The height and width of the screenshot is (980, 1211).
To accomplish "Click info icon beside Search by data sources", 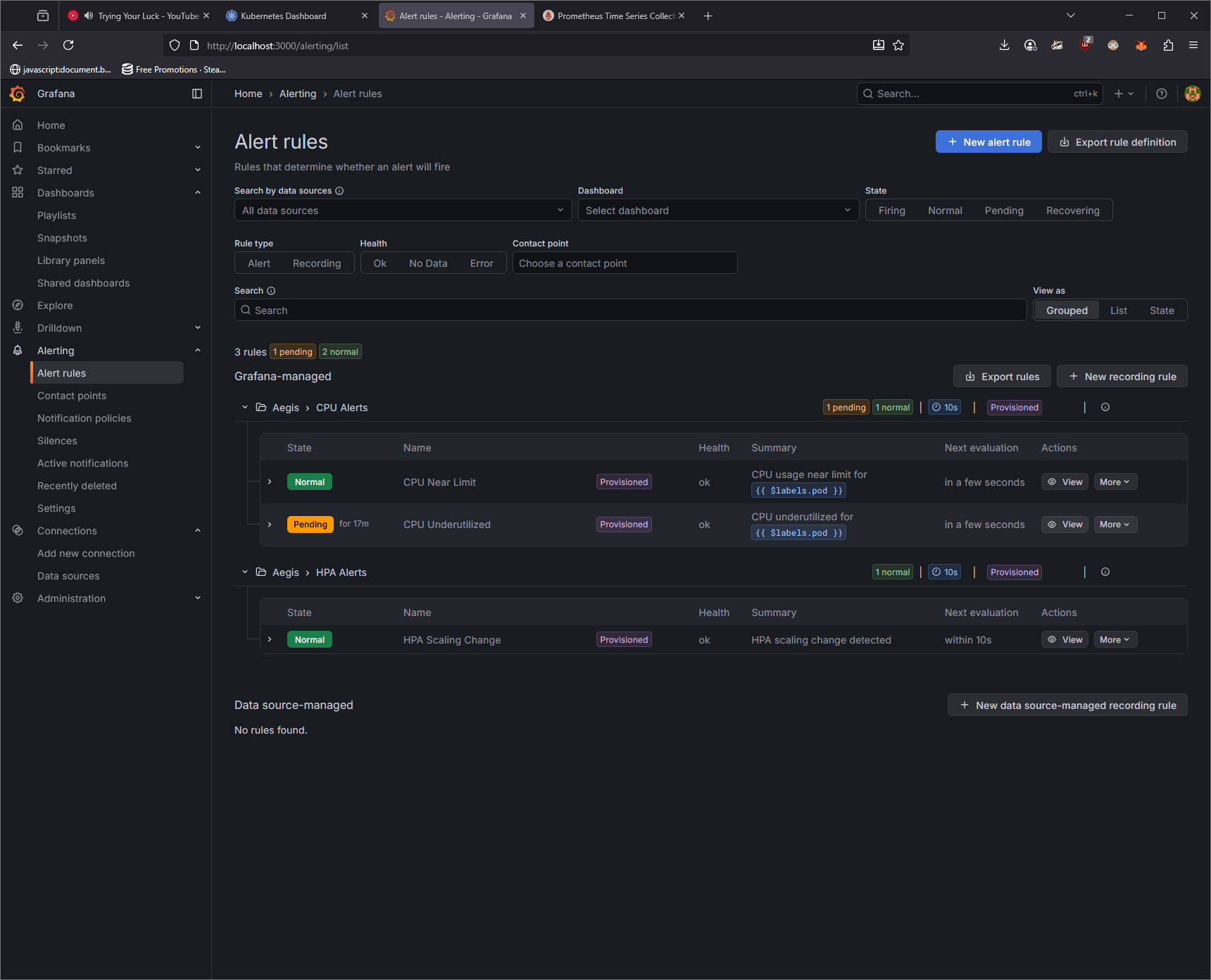I will 339,191.
